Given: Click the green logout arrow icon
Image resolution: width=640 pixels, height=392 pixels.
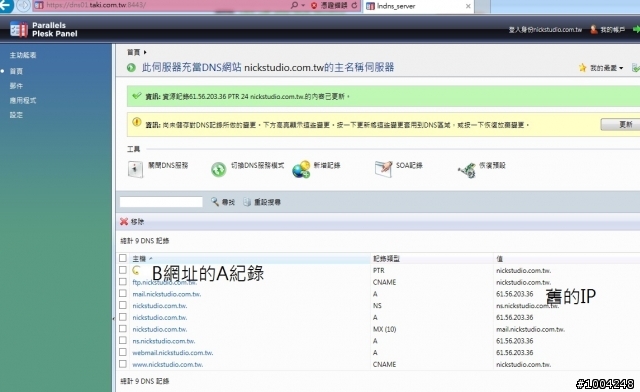Looking at the screenshot, I should (636, 29).
